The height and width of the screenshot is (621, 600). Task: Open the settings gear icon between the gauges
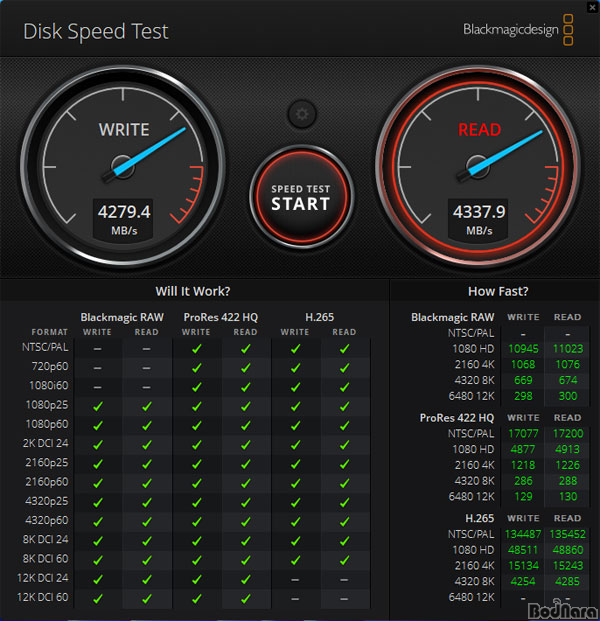(x=302, y=114)
